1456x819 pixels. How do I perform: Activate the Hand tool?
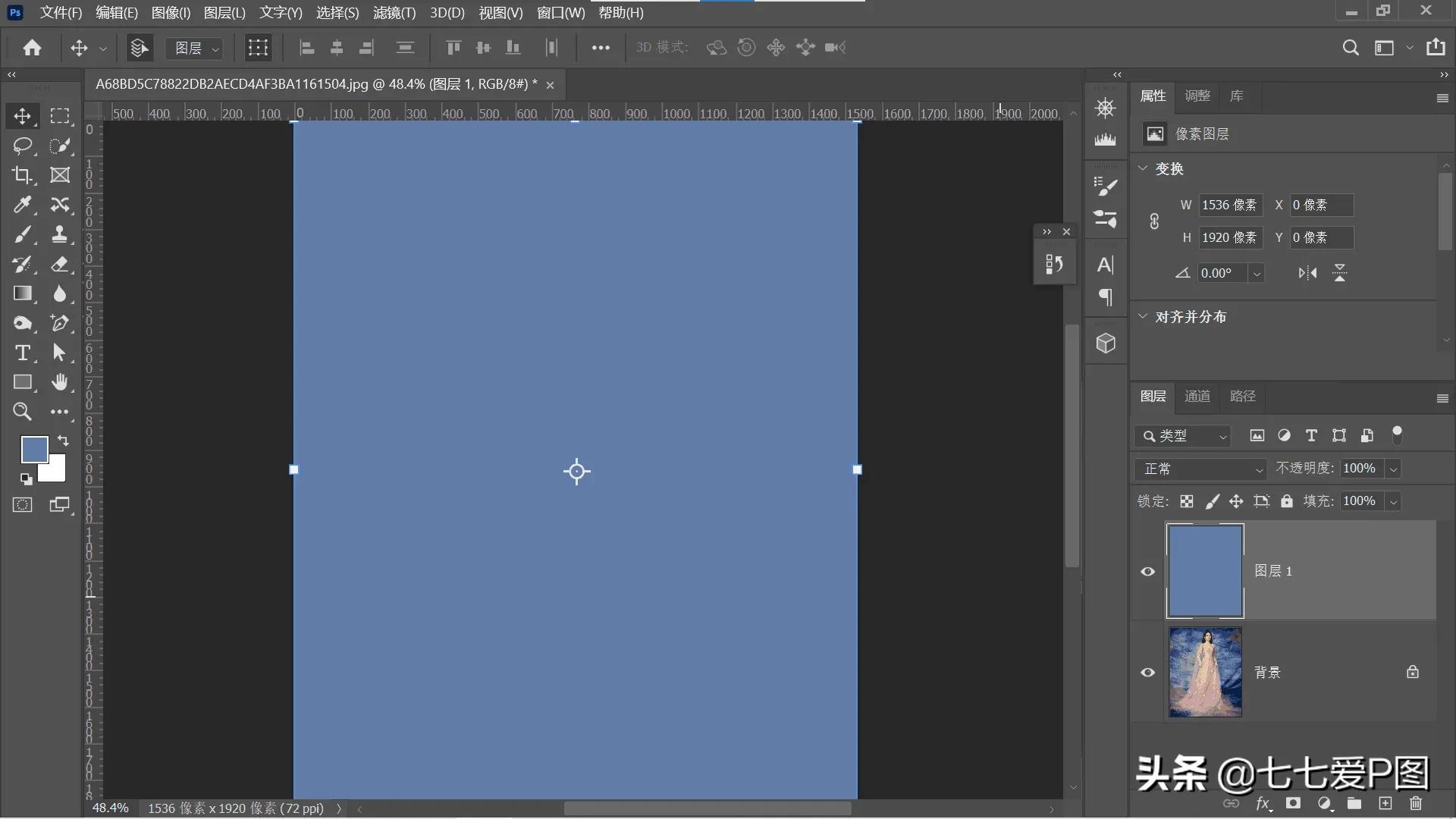pos(59,382)
